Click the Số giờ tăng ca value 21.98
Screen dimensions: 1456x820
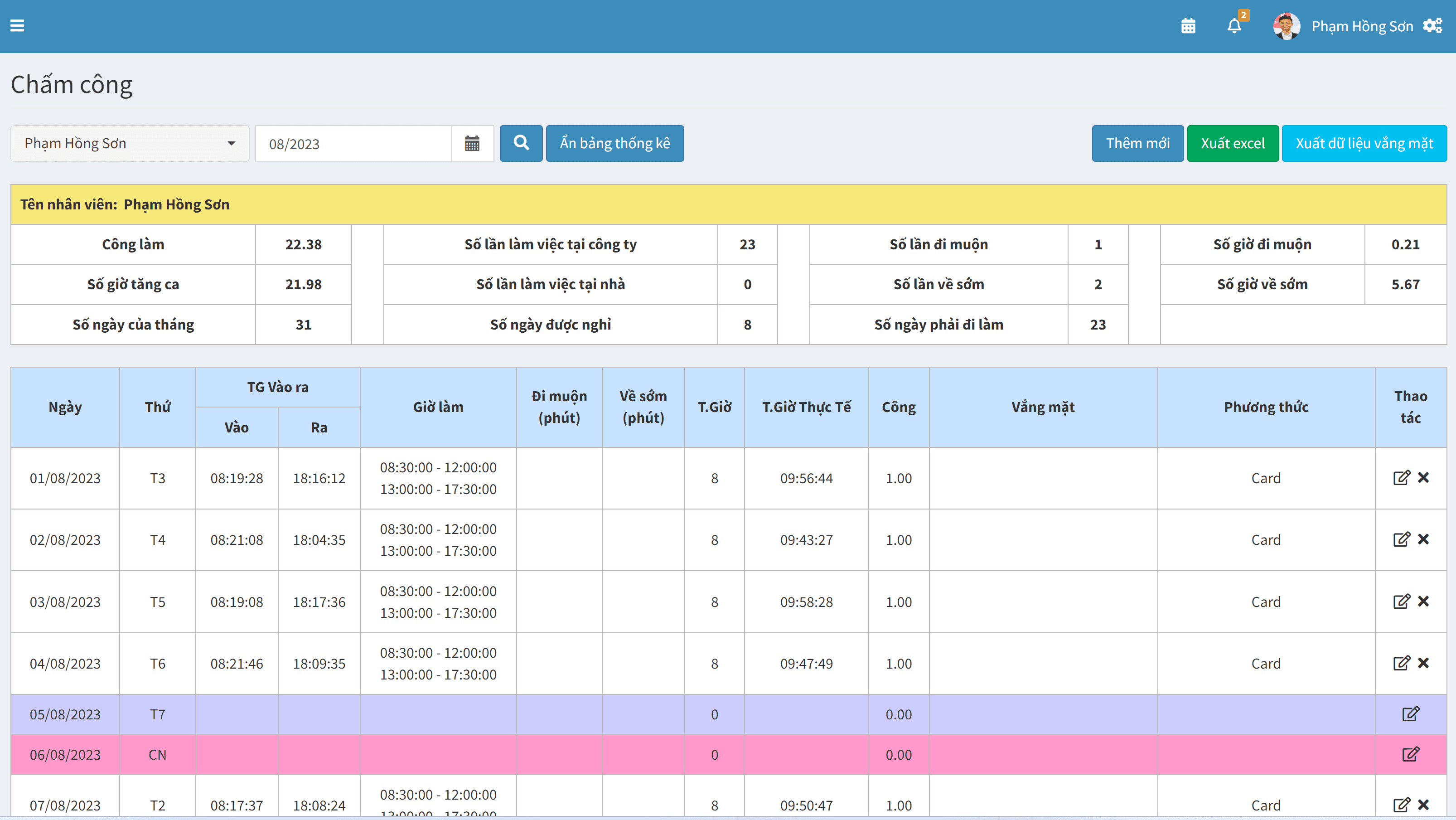[304, 285]
